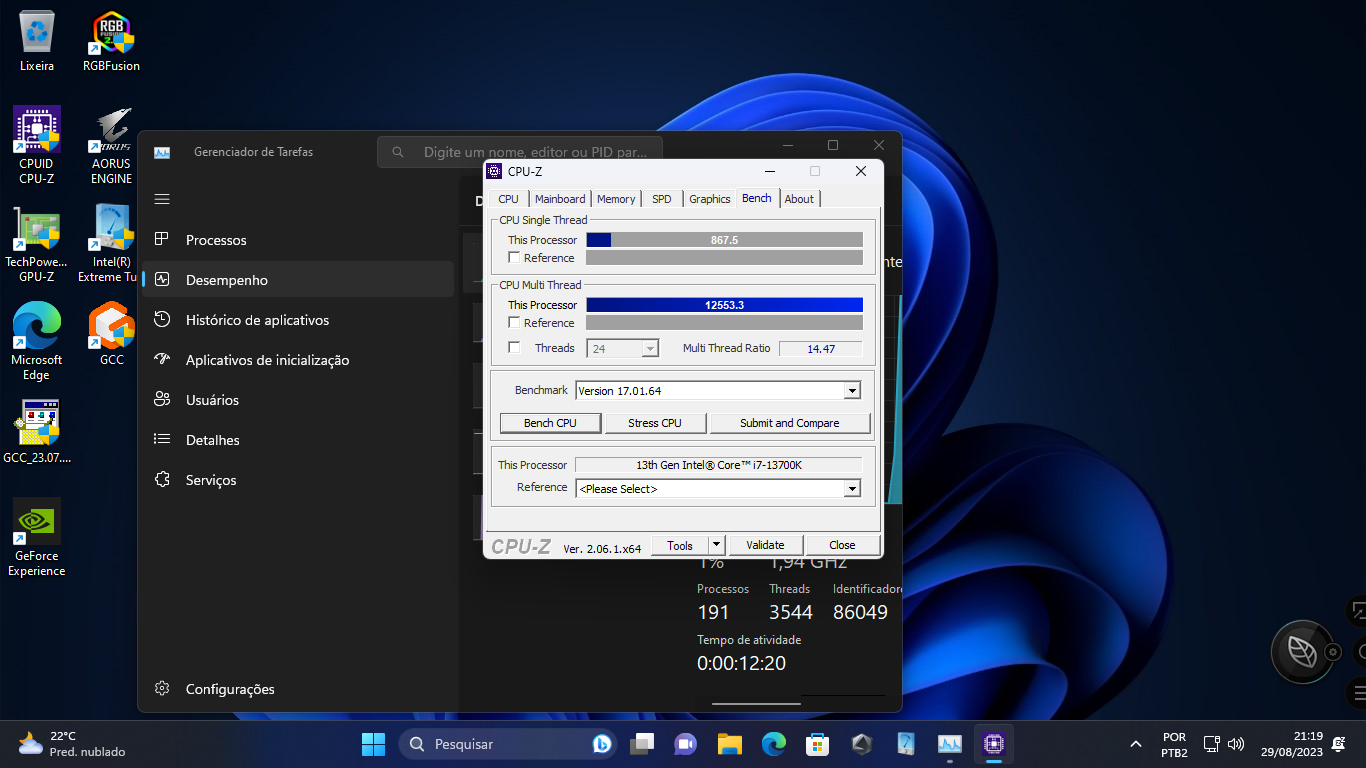This screenshot has width=1366, height=768.
Task: Click Bing icon in search box
Action: click(x=602, y=744)
